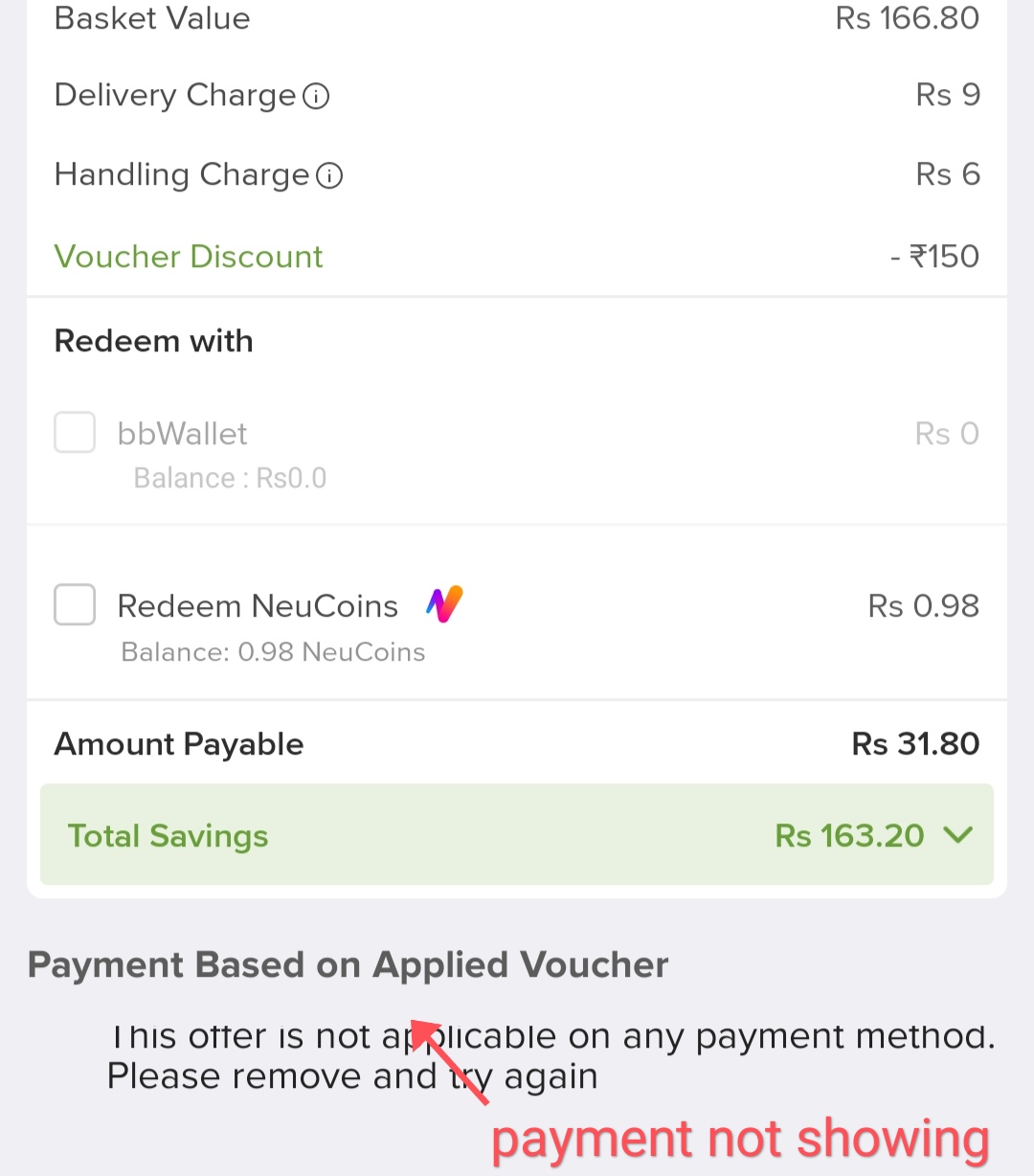Tap the Delivery Charge info icon
Viewport: 1034px width, 1176px height.
[x=316, y=96]
